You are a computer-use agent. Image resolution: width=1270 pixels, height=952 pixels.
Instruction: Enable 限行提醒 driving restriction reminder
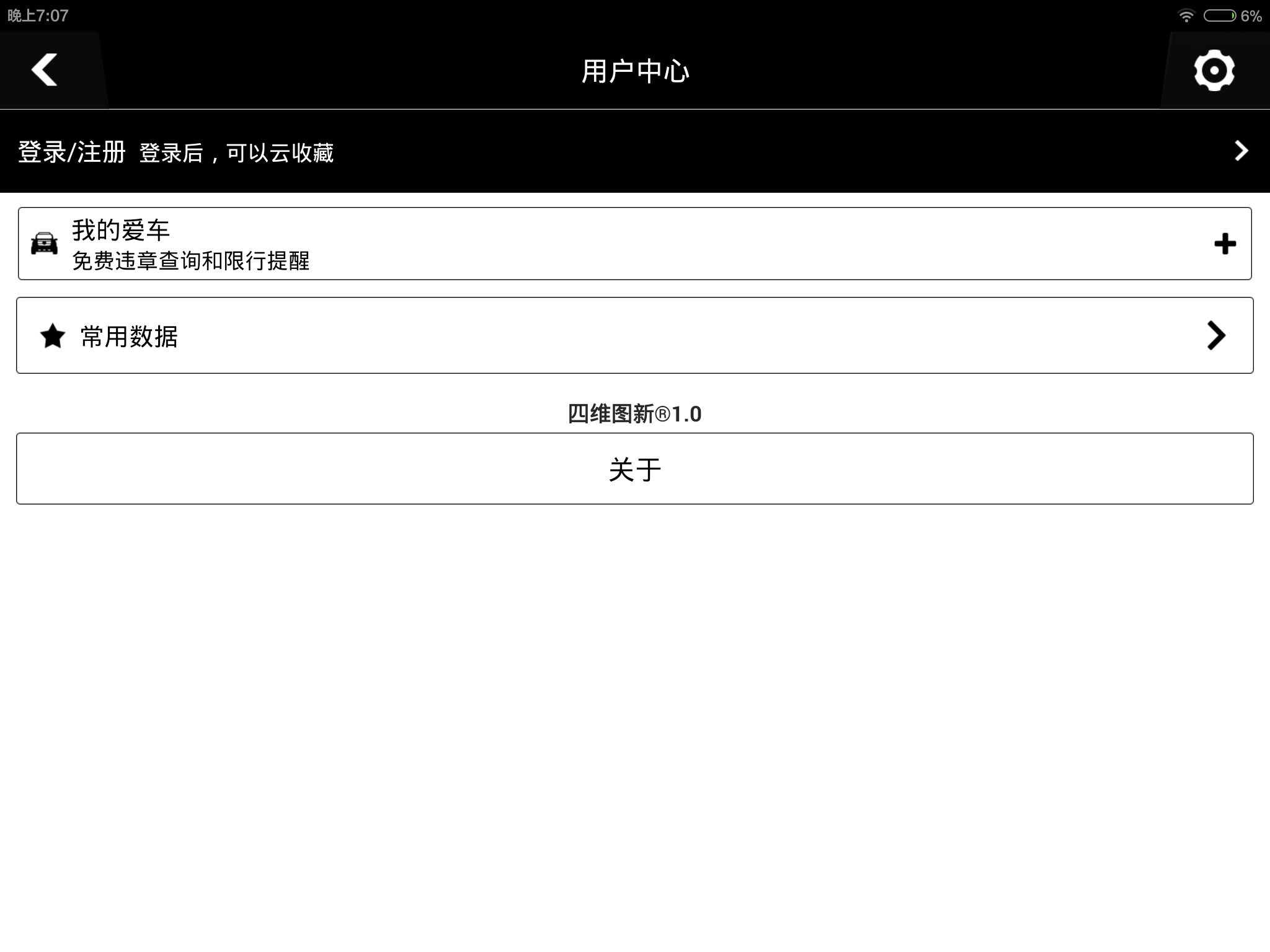pyautogui.click(x=1225, y=243)
